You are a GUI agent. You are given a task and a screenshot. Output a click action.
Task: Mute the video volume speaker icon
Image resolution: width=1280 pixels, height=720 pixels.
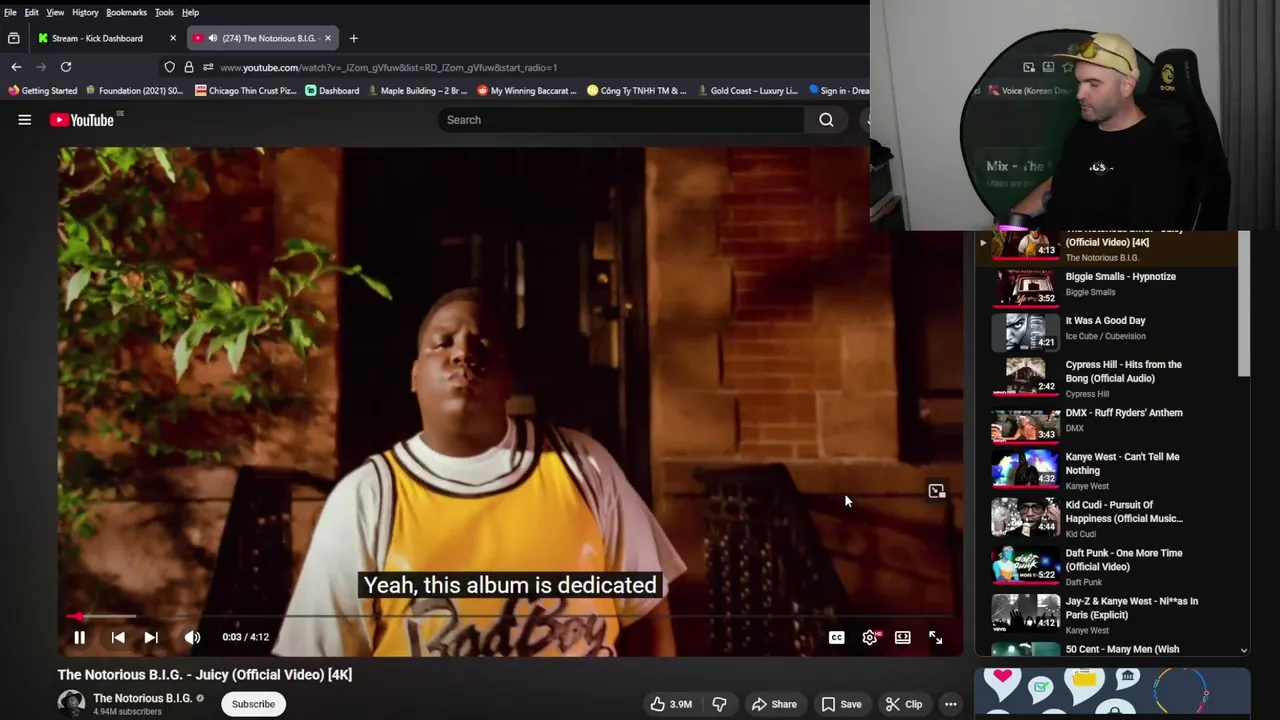pyautogui.click(x=192, y=637)
